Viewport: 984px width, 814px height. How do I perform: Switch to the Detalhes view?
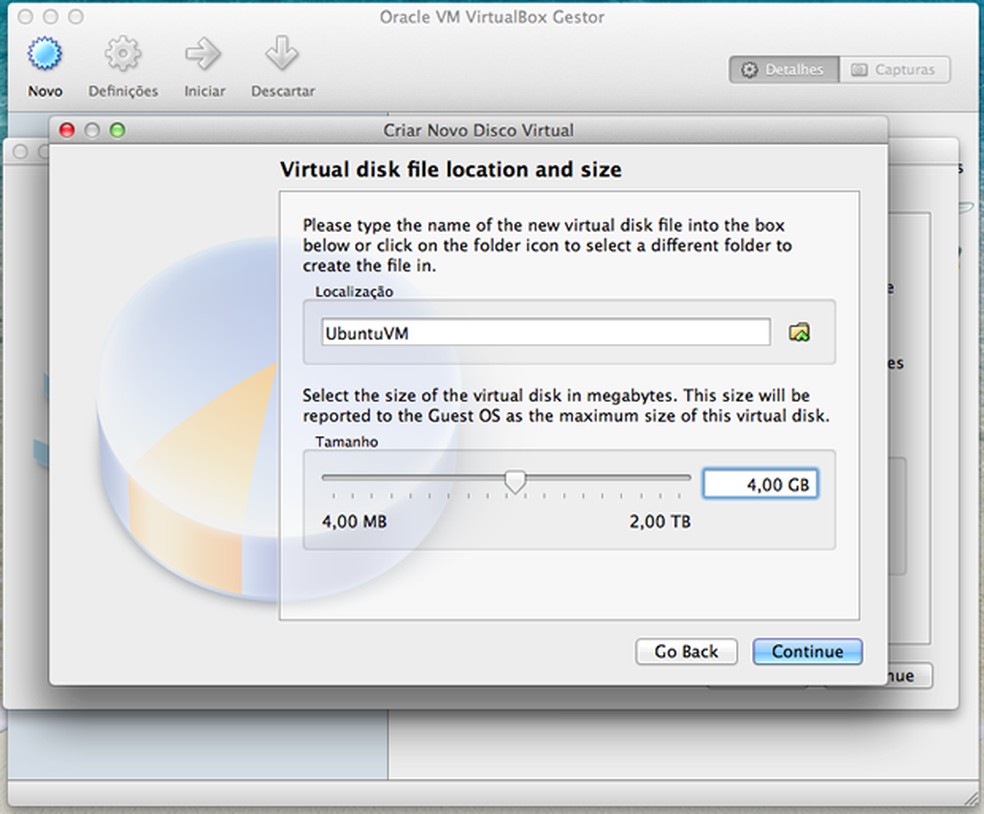click(784, 70)
